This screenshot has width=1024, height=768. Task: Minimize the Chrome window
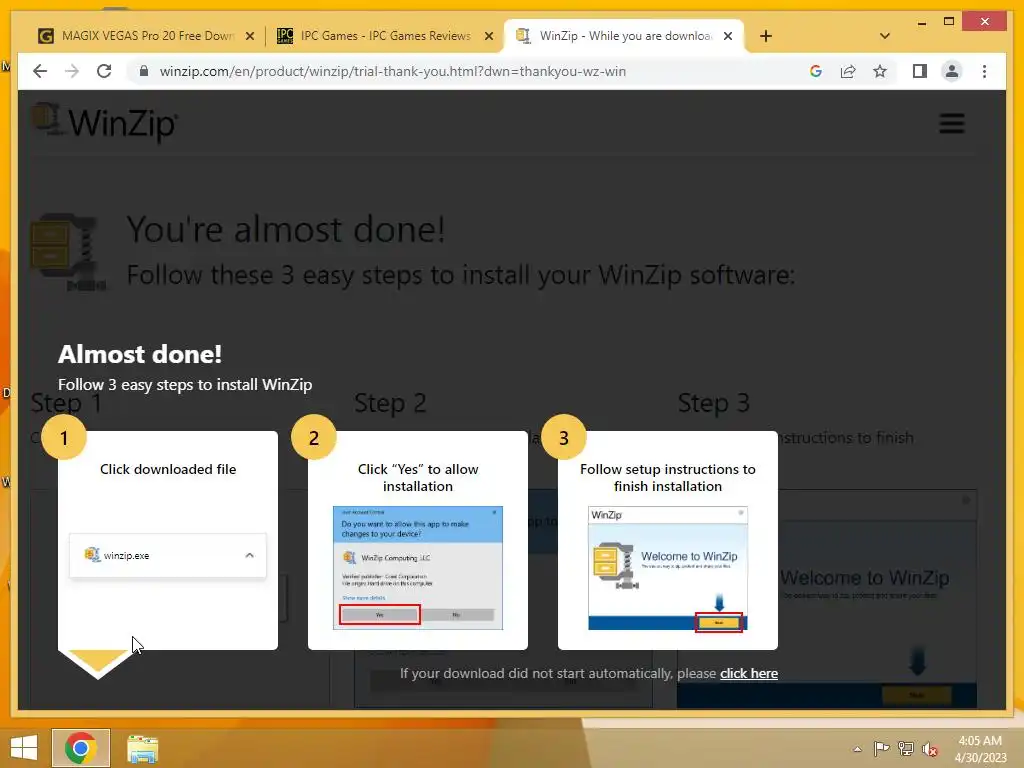pyautogui.click(x=921, y=22)
